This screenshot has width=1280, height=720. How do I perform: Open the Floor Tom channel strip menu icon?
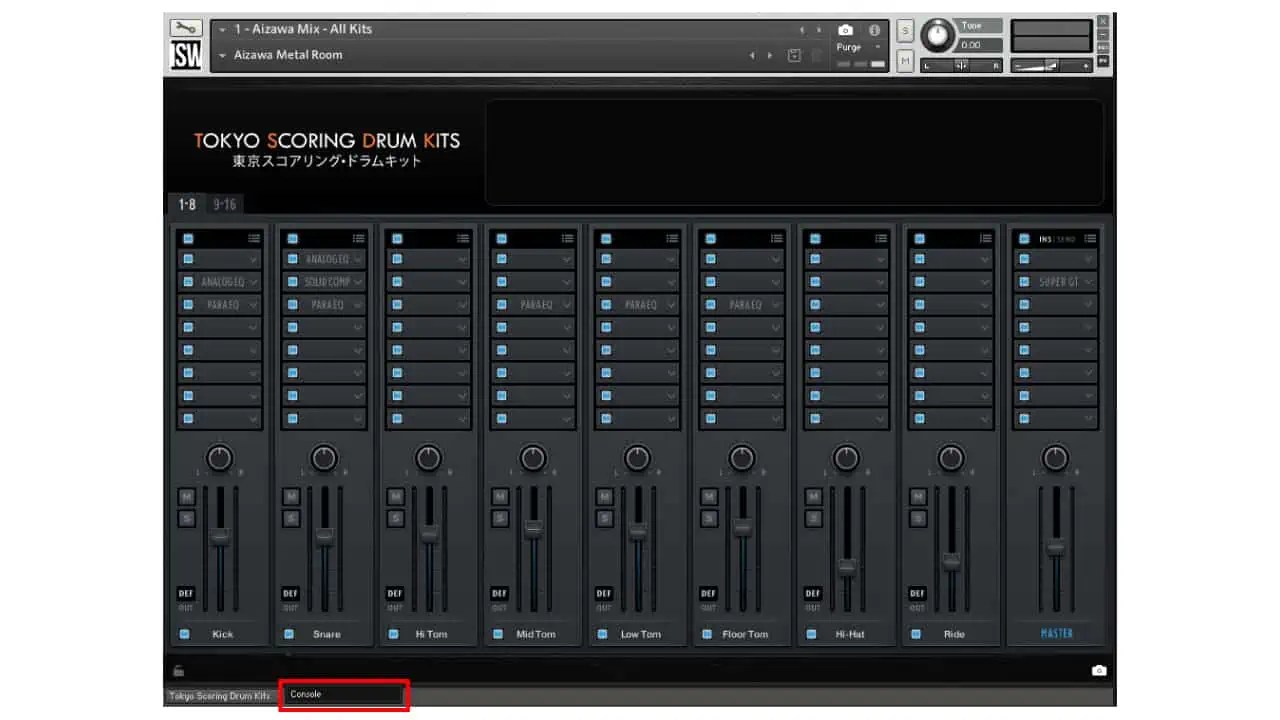pos(776,238)
